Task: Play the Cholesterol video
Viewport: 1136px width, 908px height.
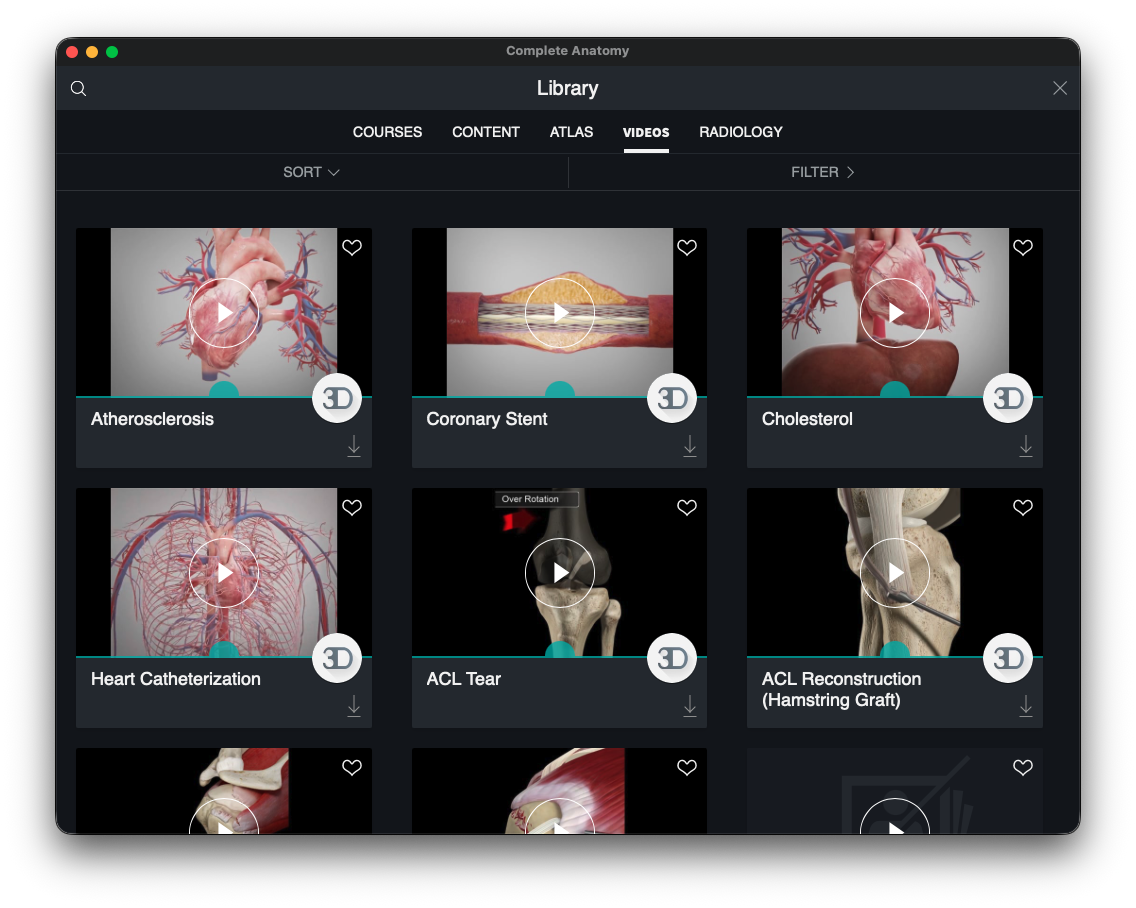Action: [895, 313]
